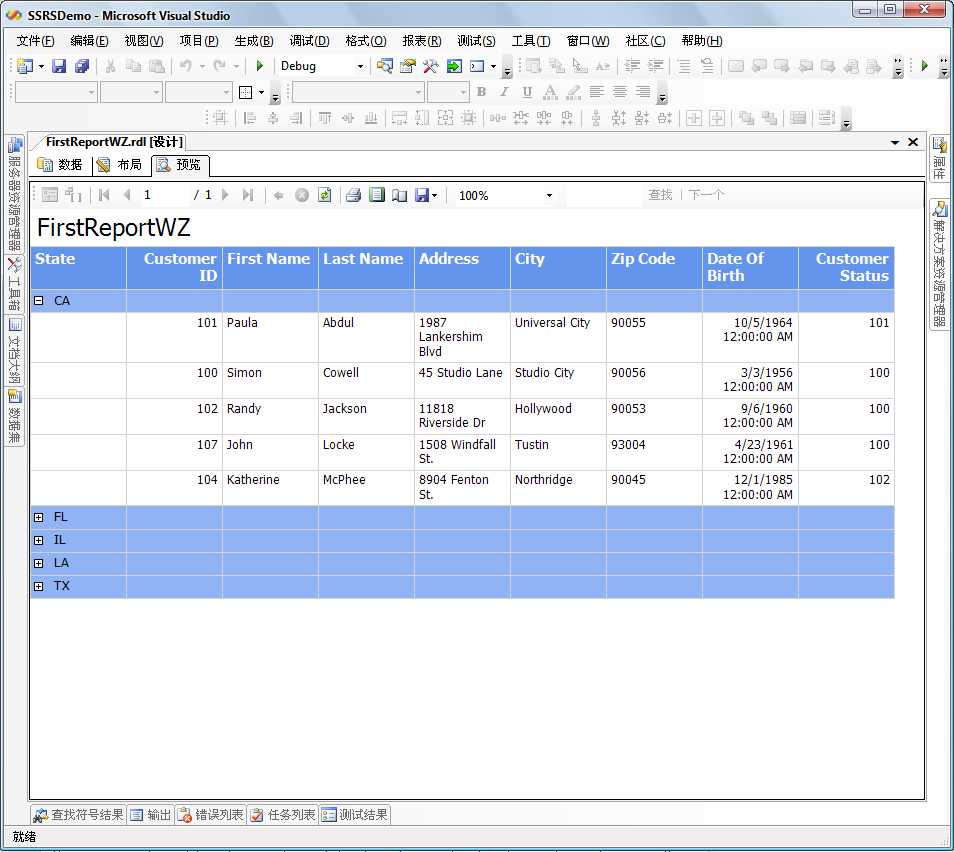This screenshot has width=954, height=852.
Task: Click the report search text box
Action: (x=603, y=195)
